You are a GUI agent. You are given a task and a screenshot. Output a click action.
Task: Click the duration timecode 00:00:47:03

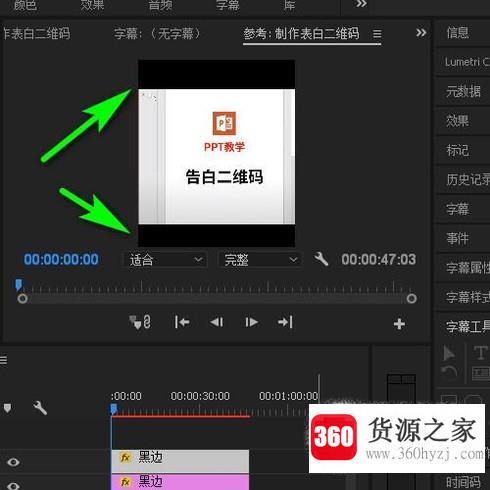379,259
